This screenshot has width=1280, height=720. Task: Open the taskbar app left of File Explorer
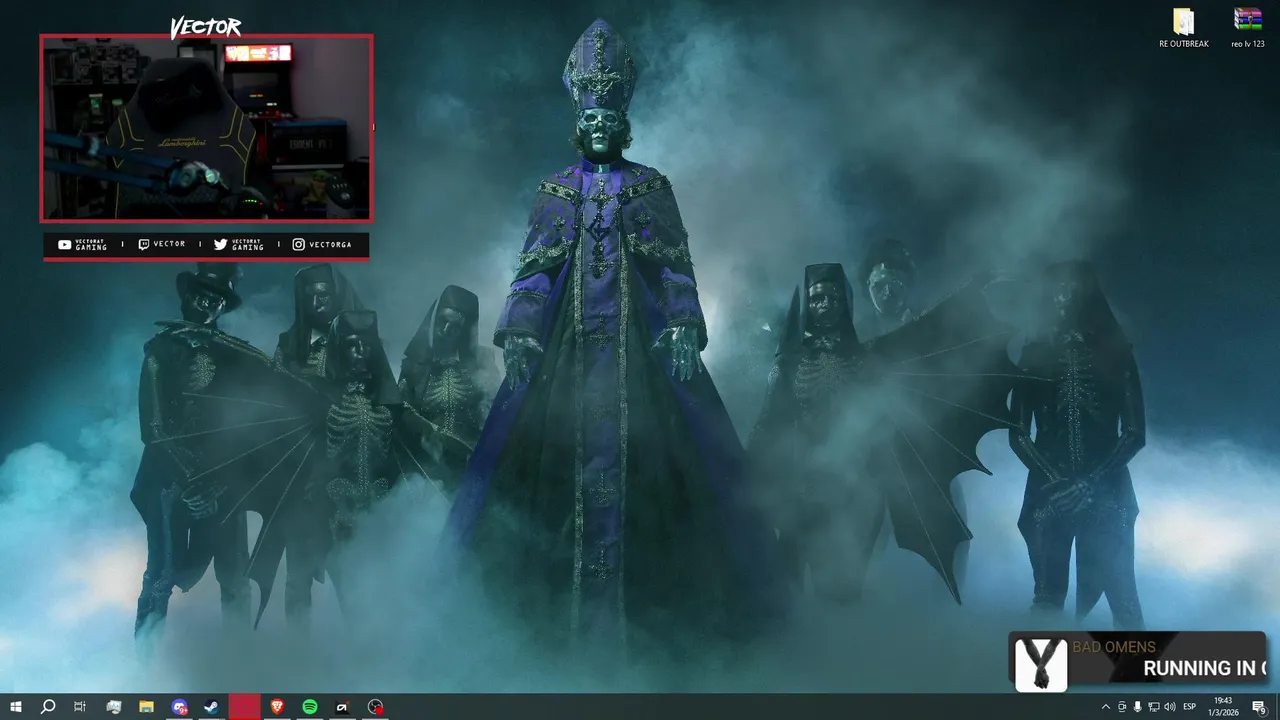[114, 707]
